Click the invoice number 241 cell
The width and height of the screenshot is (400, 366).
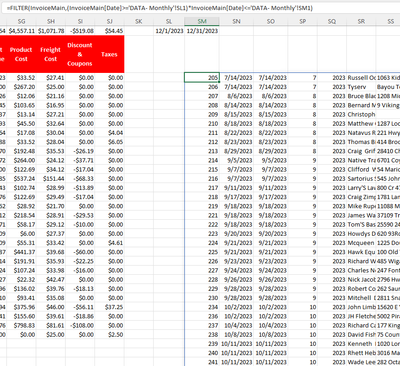tap(202, 362)
